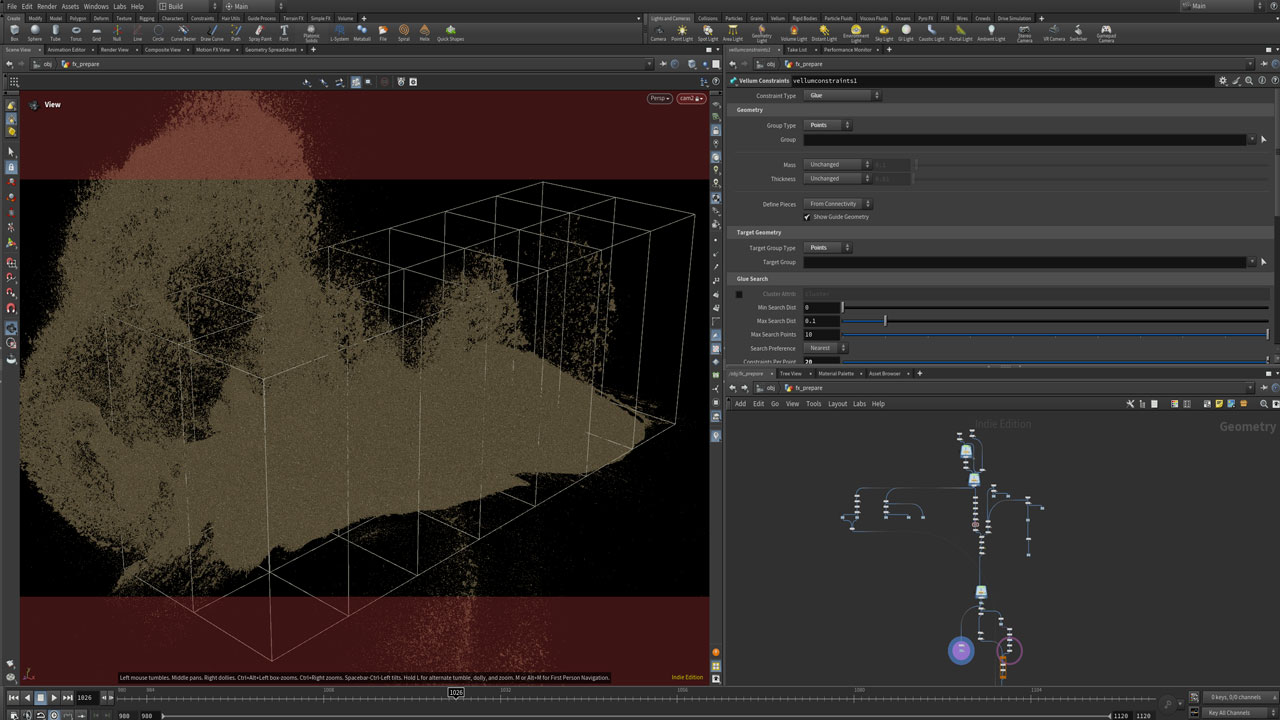Click the Metaball shelf tool

pos(362,32)
